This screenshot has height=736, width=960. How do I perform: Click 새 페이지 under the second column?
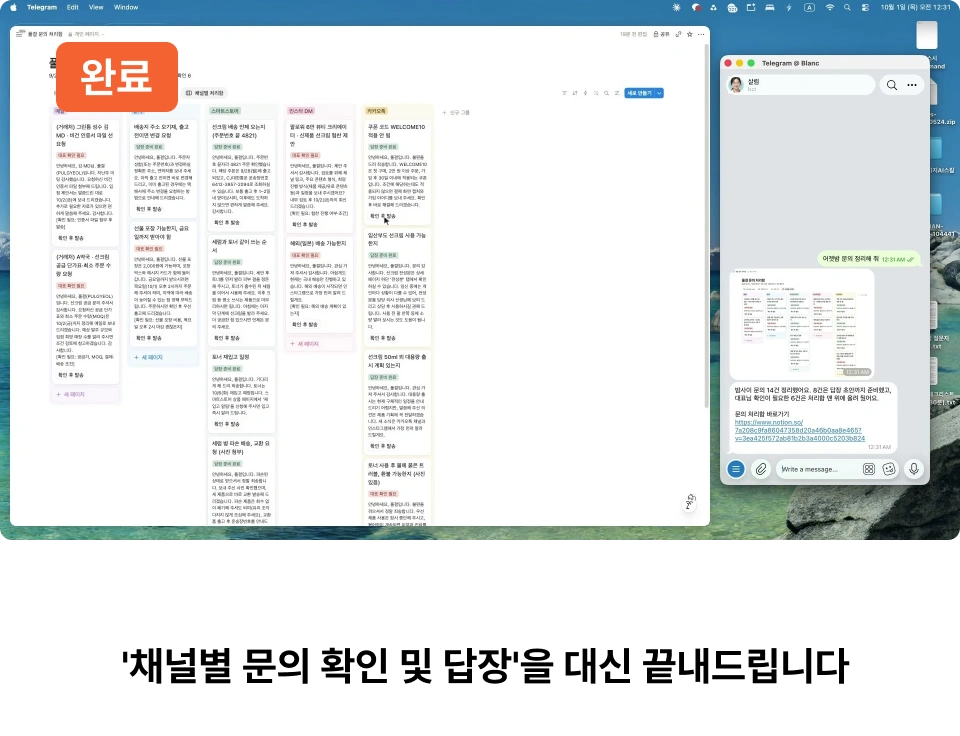click(148, 357)
